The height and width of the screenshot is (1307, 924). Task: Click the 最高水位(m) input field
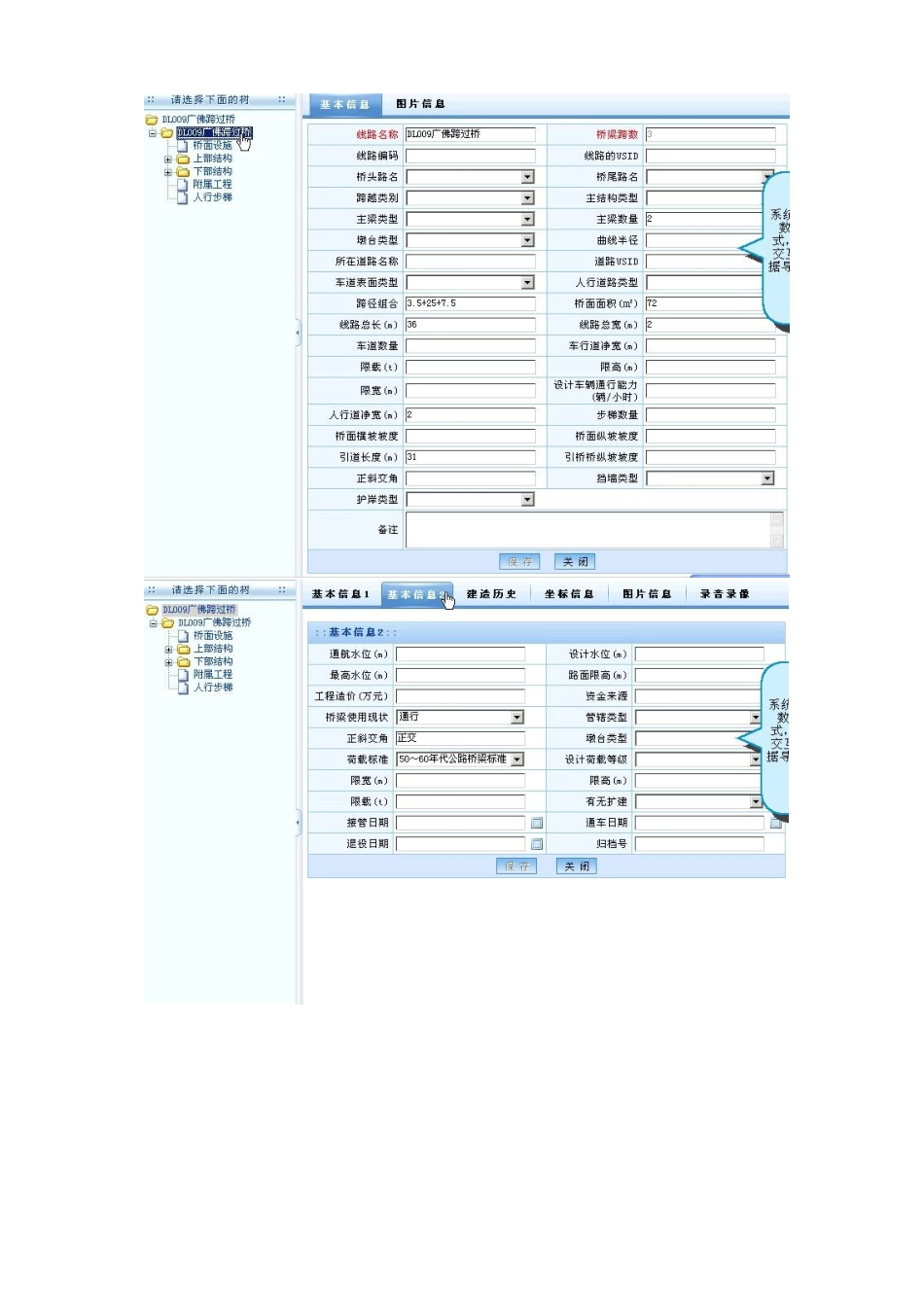460,676
